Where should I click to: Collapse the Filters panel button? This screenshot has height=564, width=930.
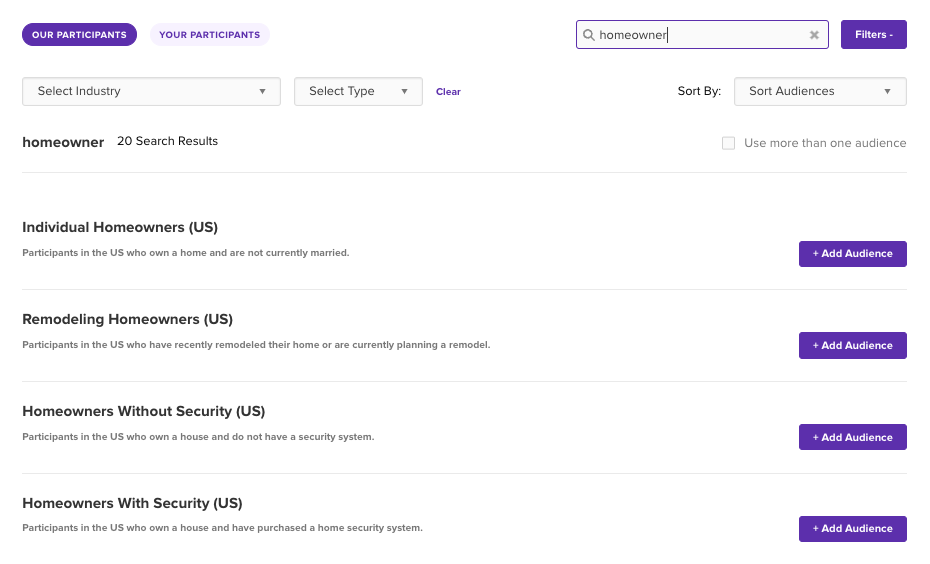pyautogui.click(x=873, y=34)
